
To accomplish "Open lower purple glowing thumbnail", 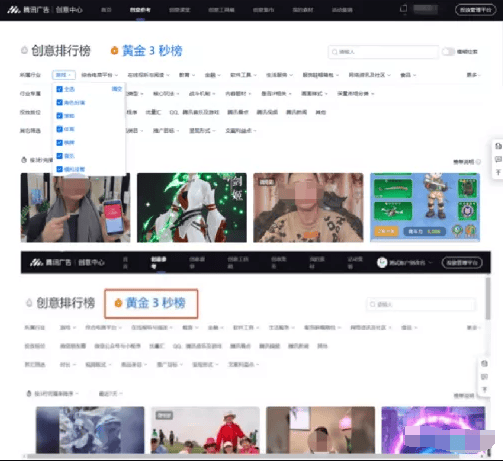I will [433, 430].
